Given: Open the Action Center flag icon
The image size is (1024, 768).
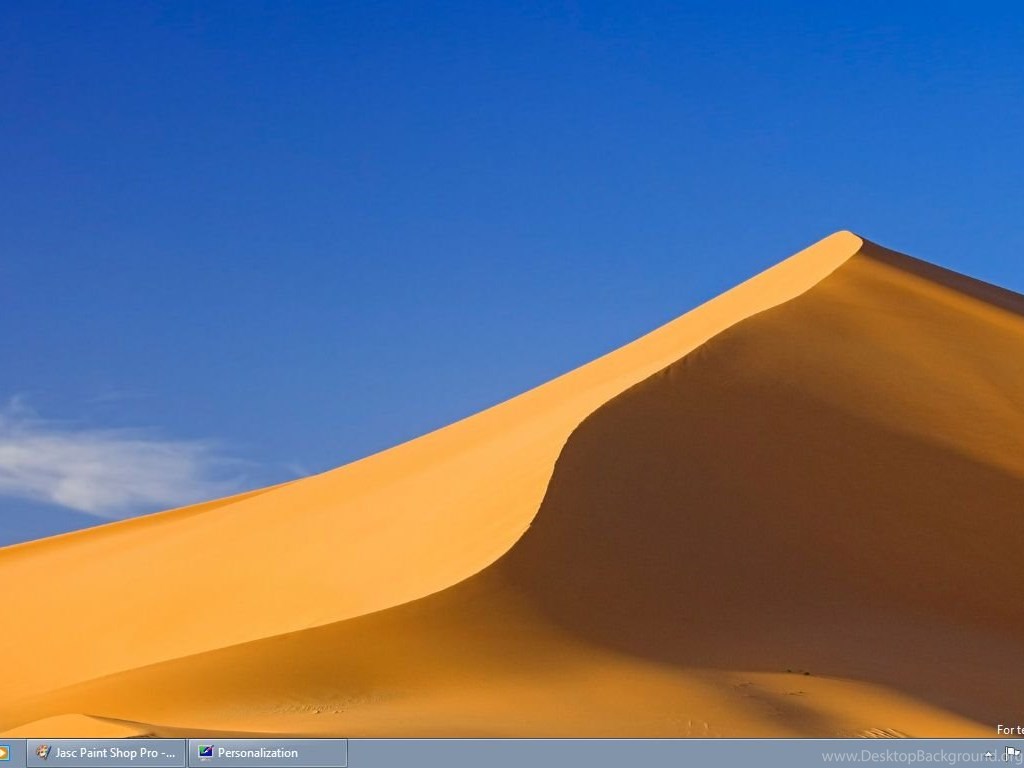Looking at the screenshot, I should point(1013,754).
